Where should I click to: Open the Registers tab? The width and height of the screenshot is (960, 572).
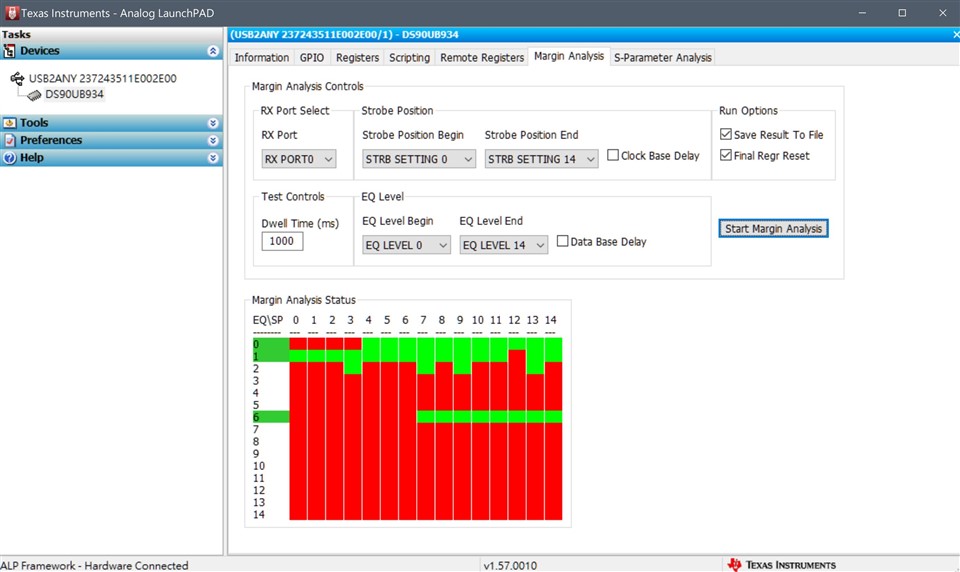pyautogui.click(x=357, y=58)
